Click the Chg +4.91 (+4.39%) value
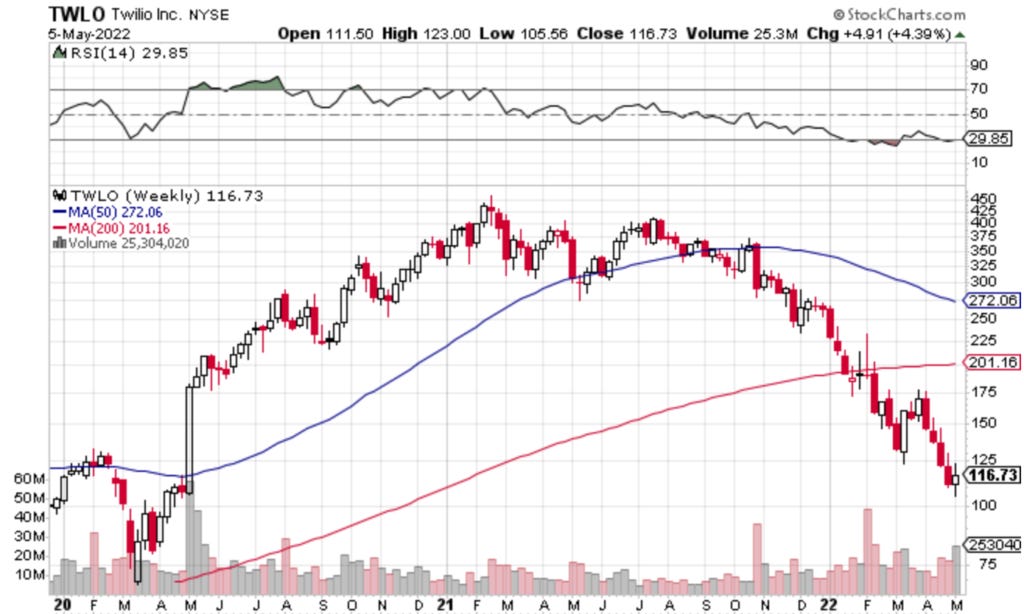The width and height of the screenshot is (1024, 614). [x=878, y=33]
